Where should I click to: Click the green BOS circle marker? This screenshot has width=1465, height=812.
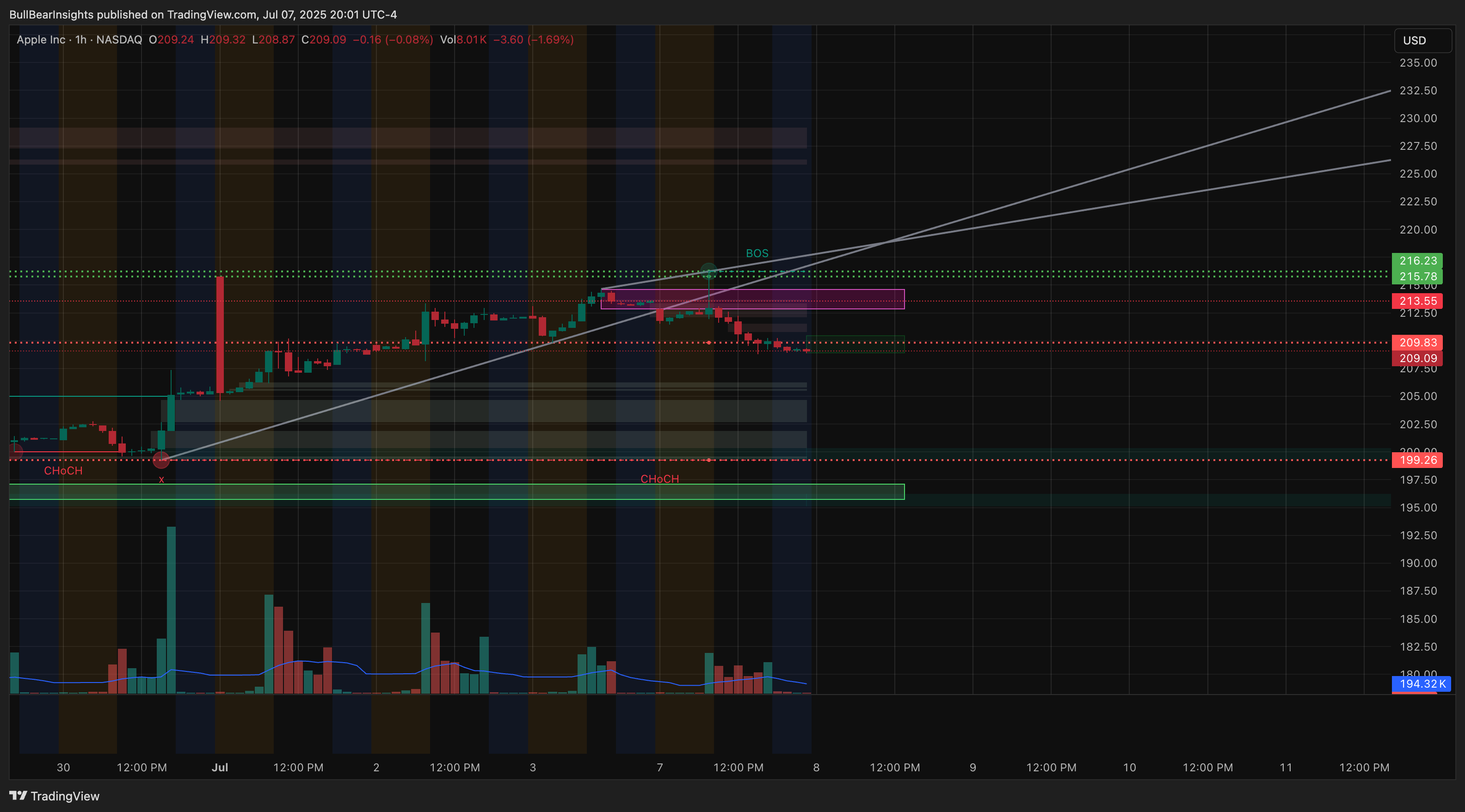click(x=708, y=271)
